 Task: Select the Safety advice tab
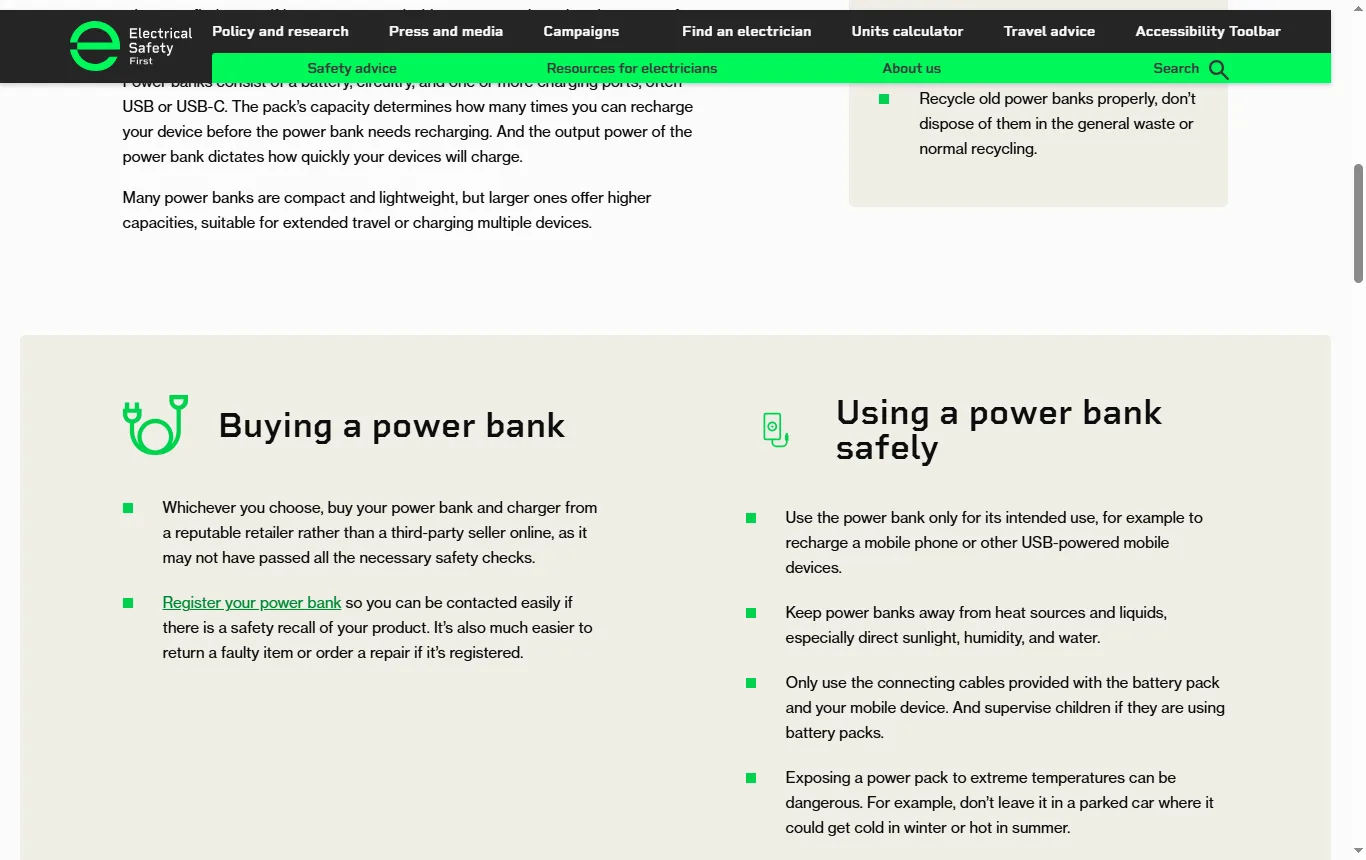(352, 68)
